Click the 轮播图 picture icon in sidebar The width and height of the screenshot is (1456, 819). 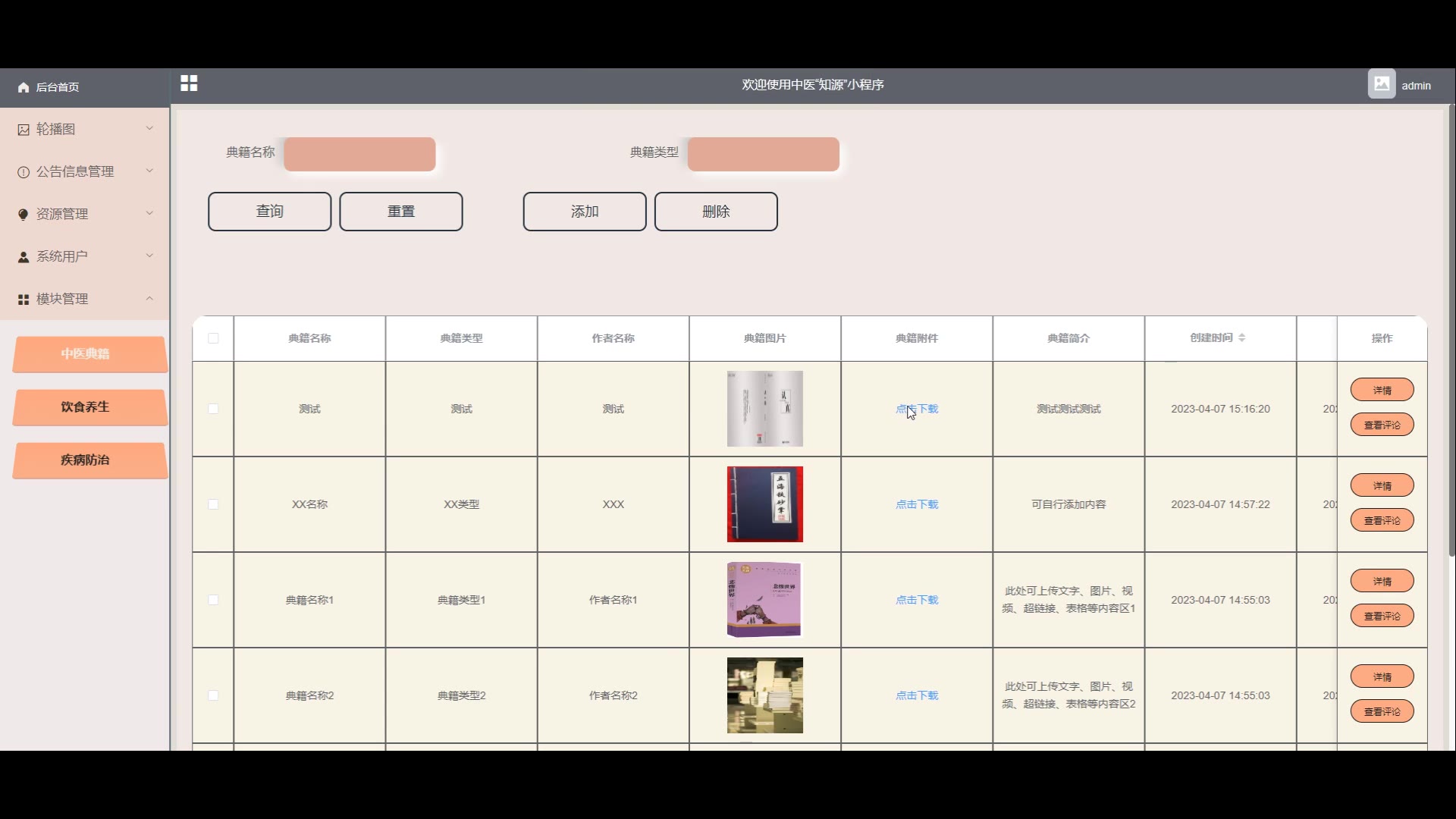point(24,130)
